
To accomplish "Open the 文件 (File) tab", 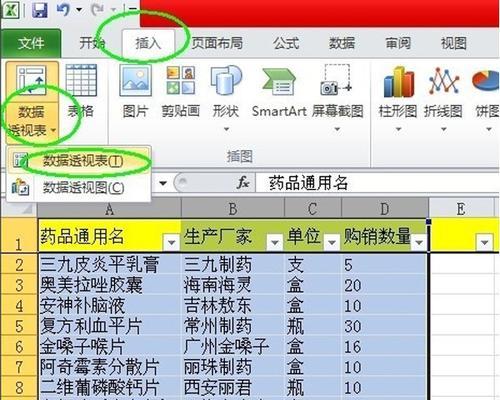I will tap(31, 43).
